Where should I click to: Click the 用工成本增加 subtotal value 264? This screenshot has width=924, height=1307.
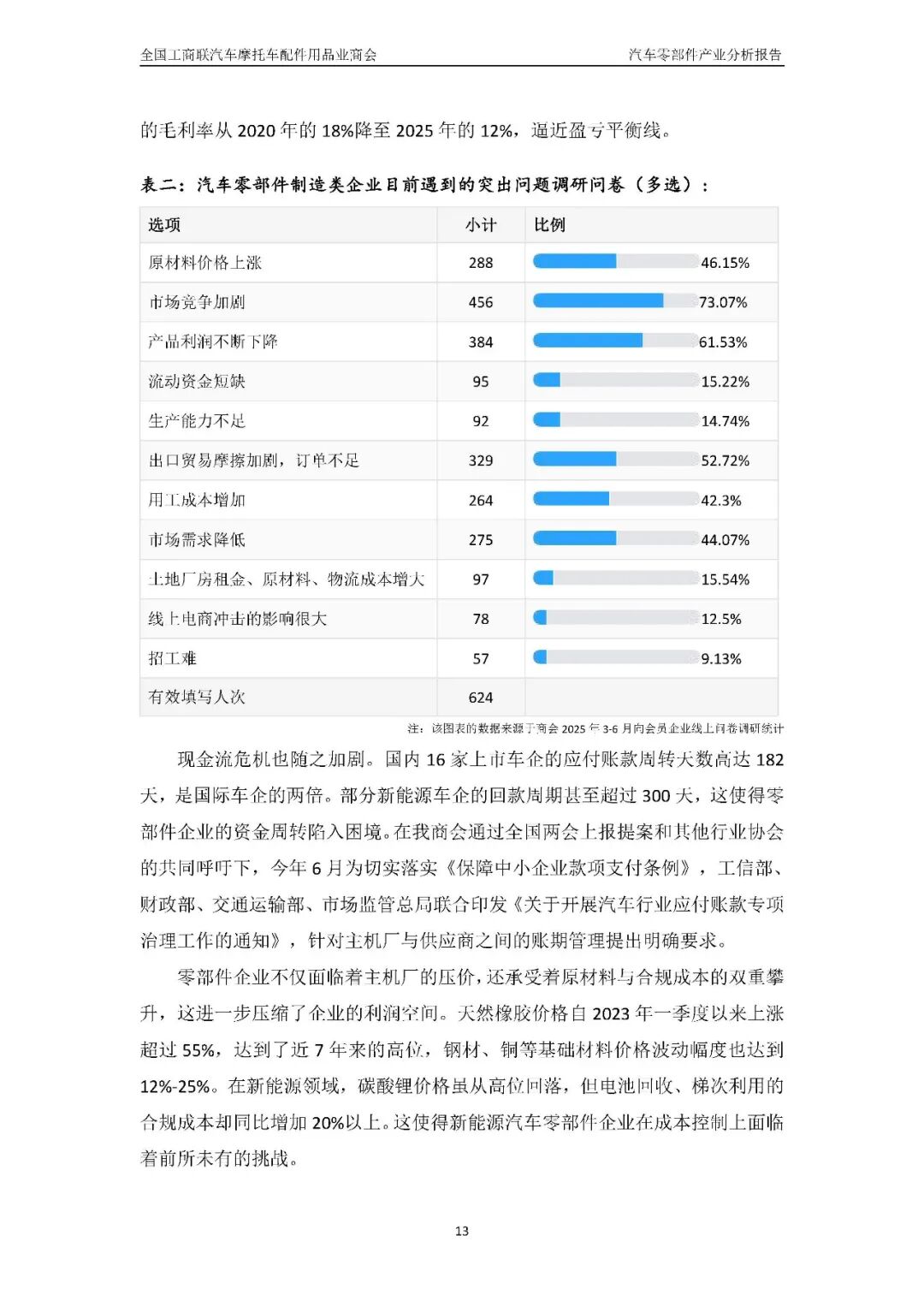[x=480, y=500]
